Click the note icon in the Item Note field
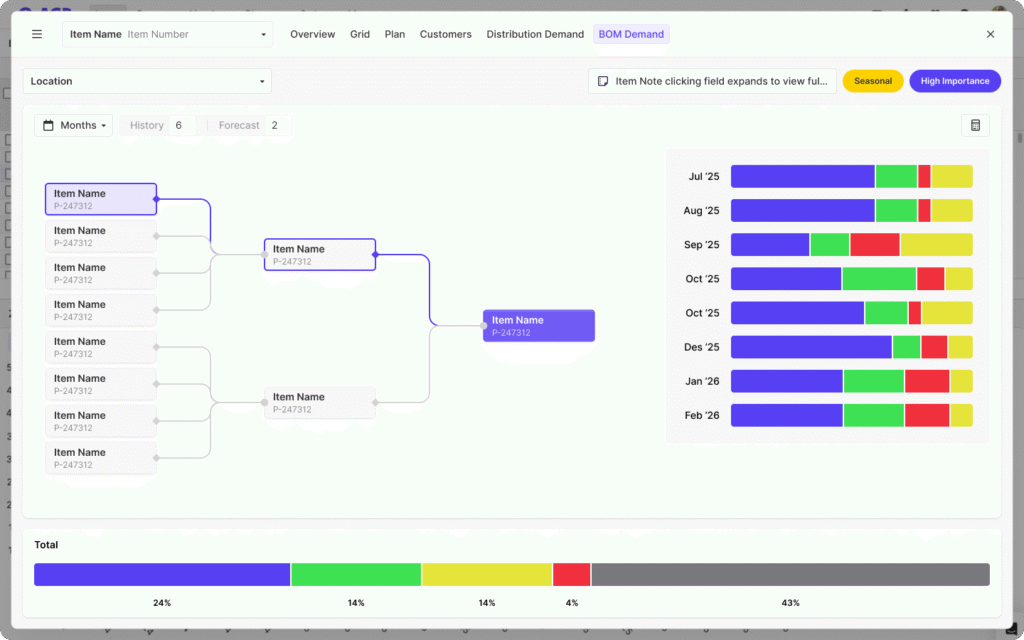 coord(602,81)
